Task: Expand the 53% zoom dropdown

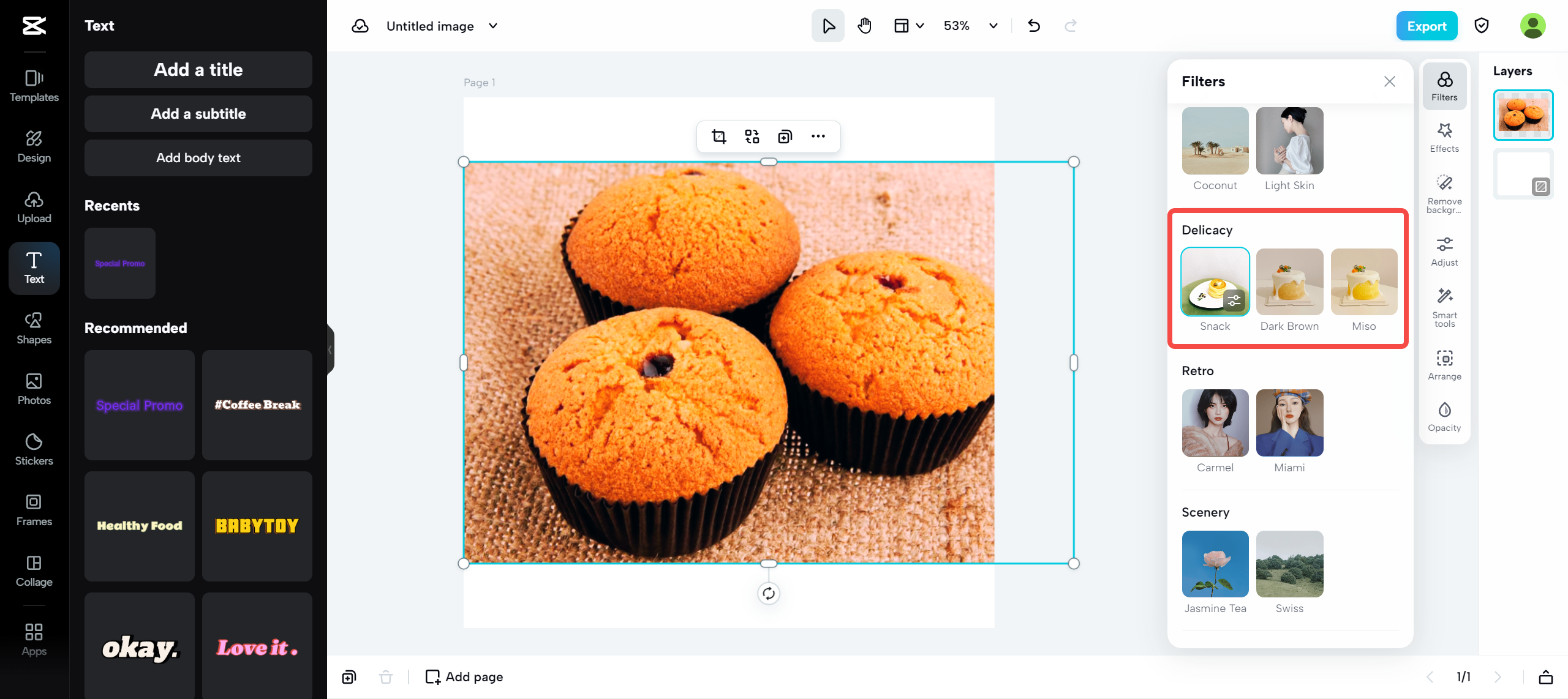Action: (993, 26)
